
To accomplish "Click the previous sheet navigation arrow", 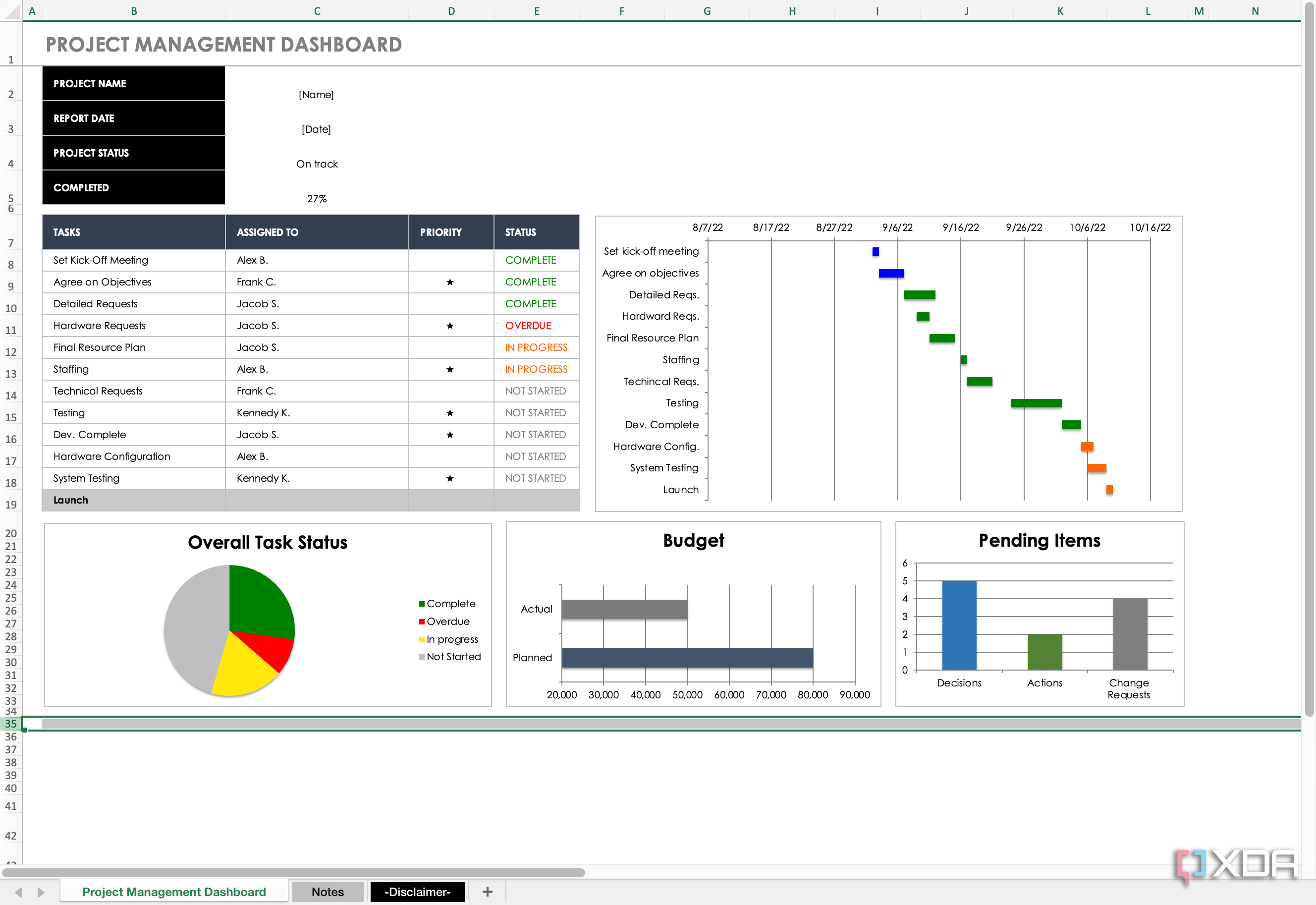I will click(x=19, y=892).
